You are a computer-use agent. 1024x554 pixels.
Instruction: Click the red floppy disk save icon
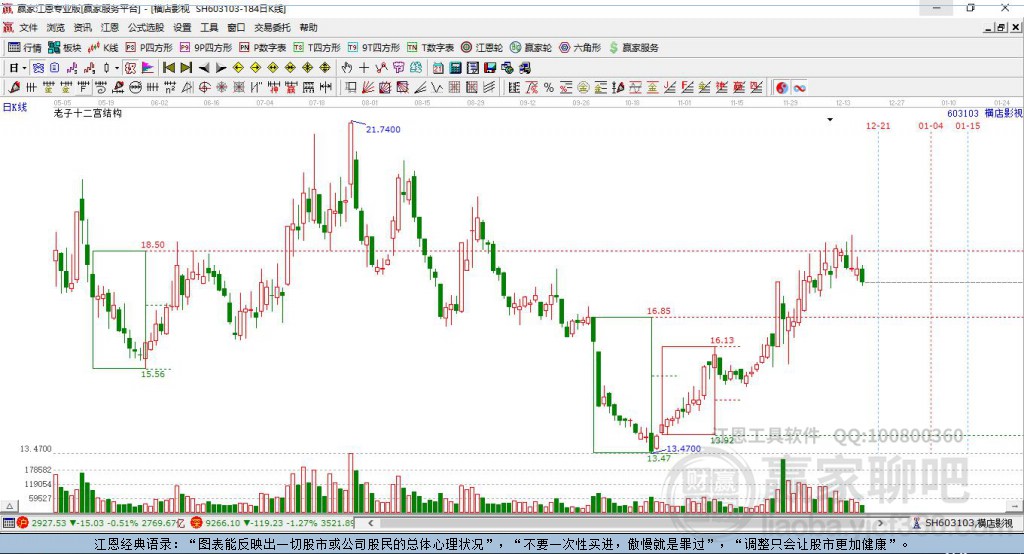490,67
